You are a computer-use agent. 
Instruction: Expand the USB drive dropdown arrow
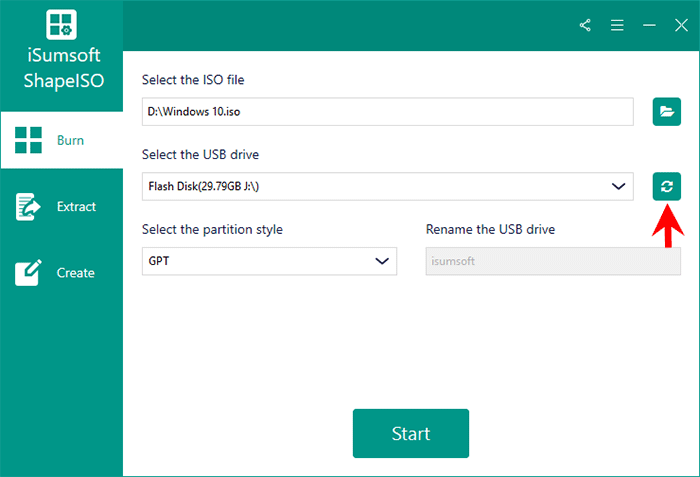(617, 186)
